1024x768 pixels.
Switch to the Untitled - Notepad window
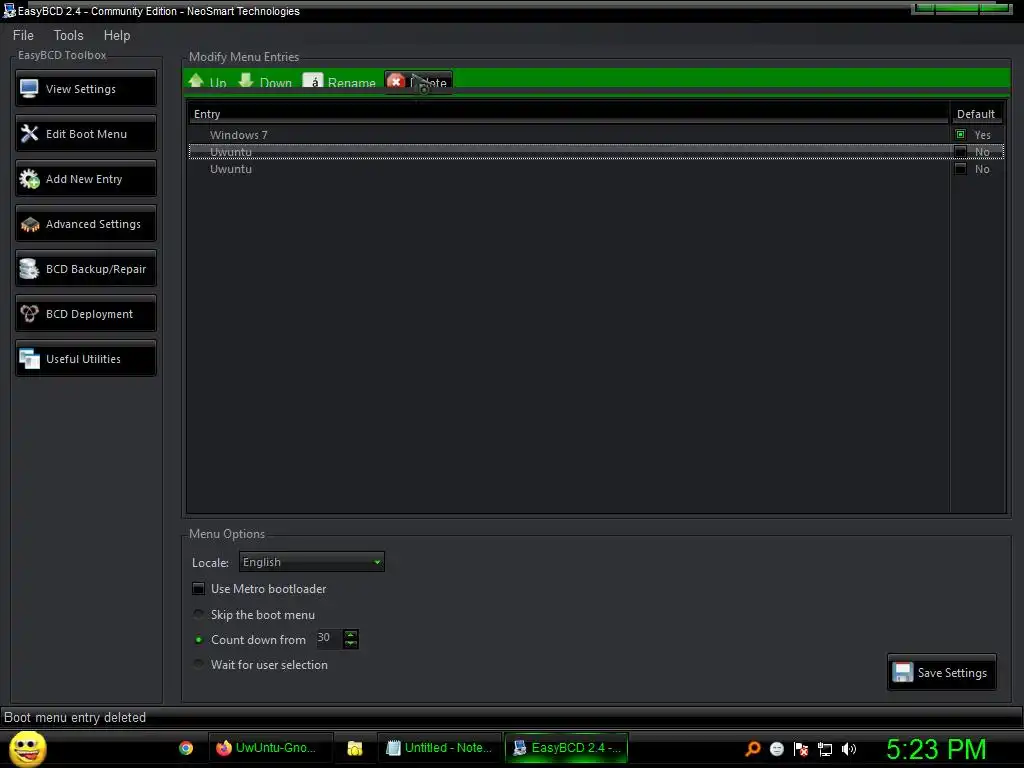point(440,748)
